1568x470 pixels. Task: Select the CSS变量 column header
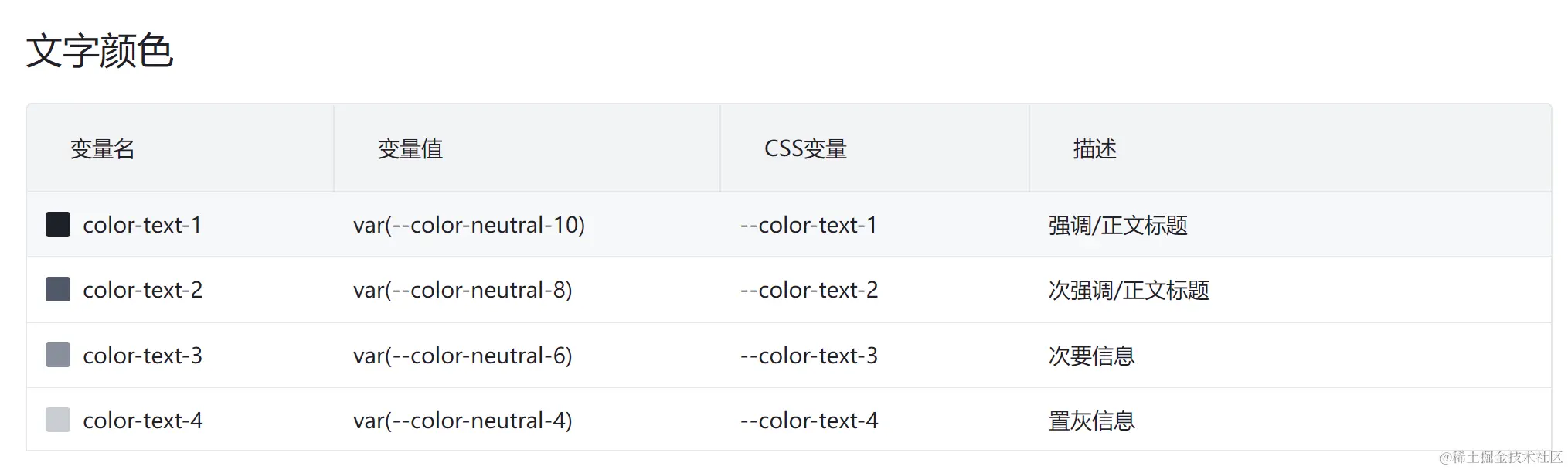[x=805, y=148]
